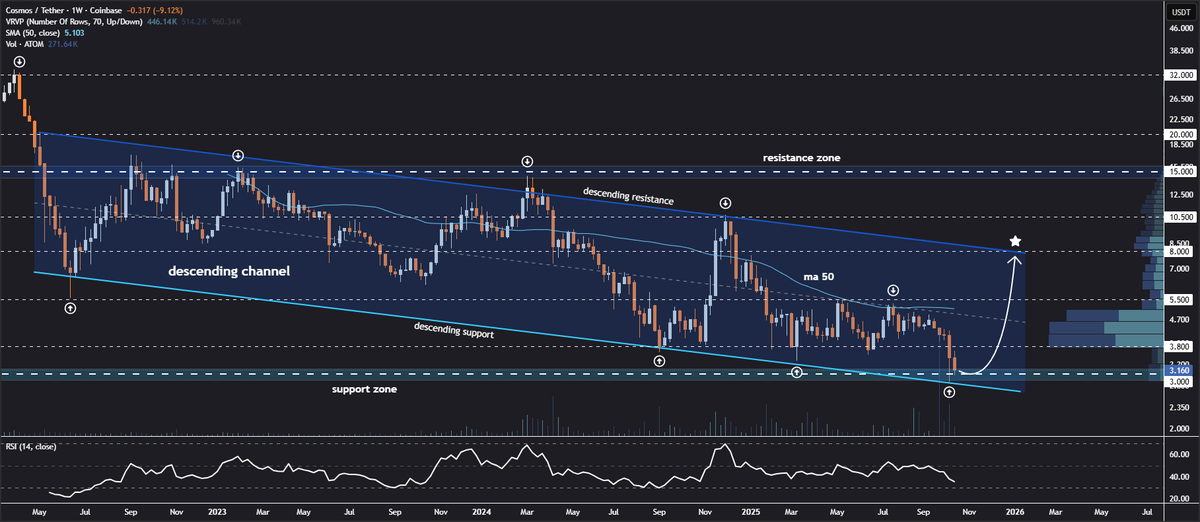
Task: Click the 3.800 price level label
Action: pyautogui.click(x=1177, y=346)
